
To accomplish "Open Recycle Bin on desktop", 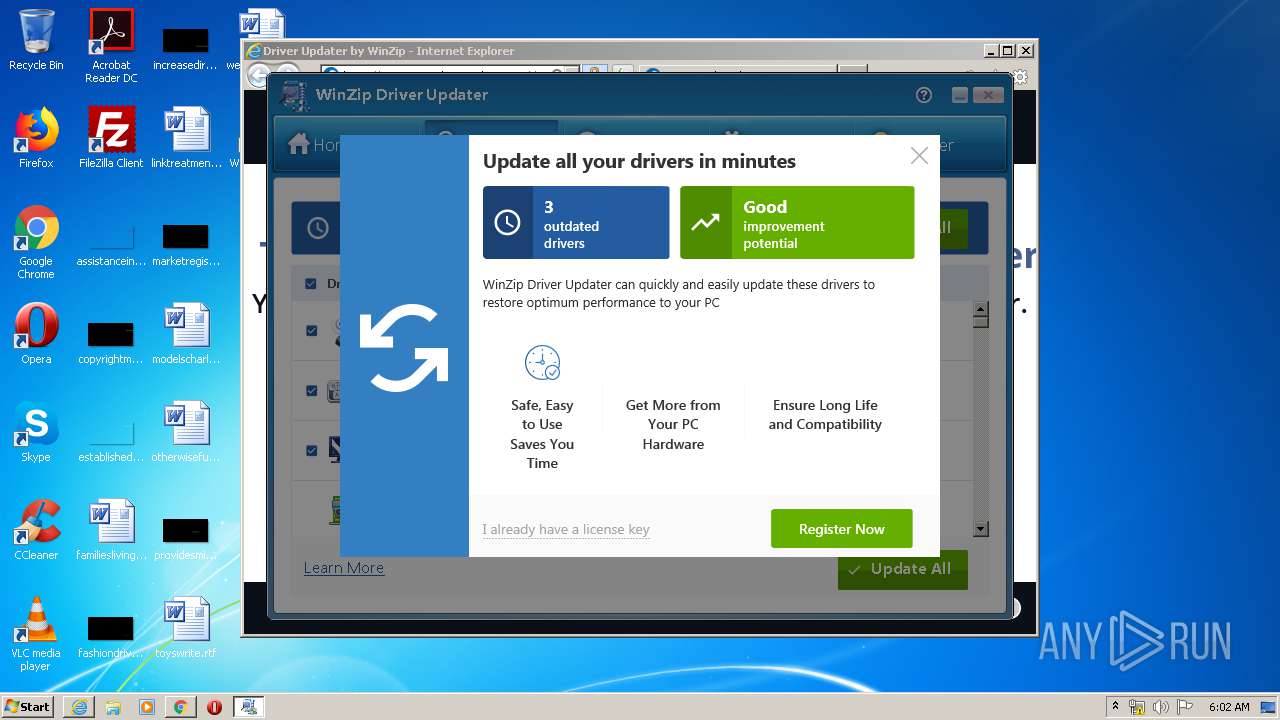I will coord(36,41).
